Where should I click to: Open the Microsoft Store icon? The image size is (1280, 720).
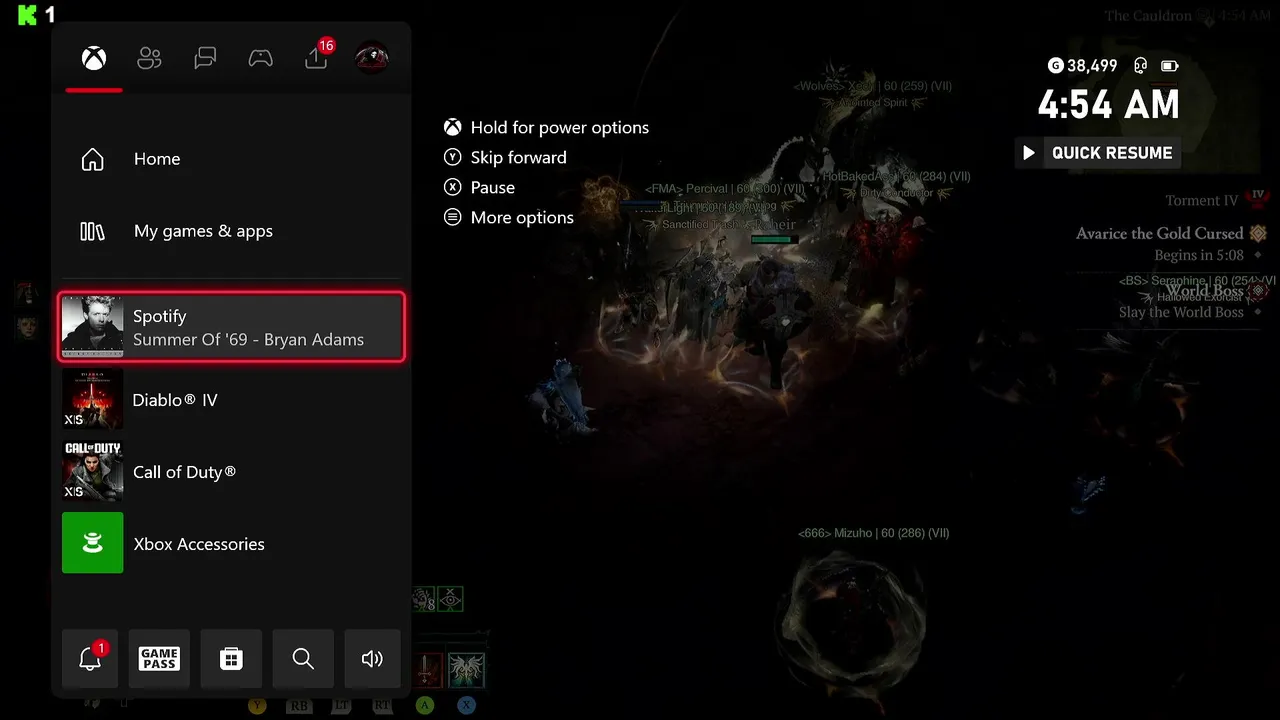(x=231, y=658)
